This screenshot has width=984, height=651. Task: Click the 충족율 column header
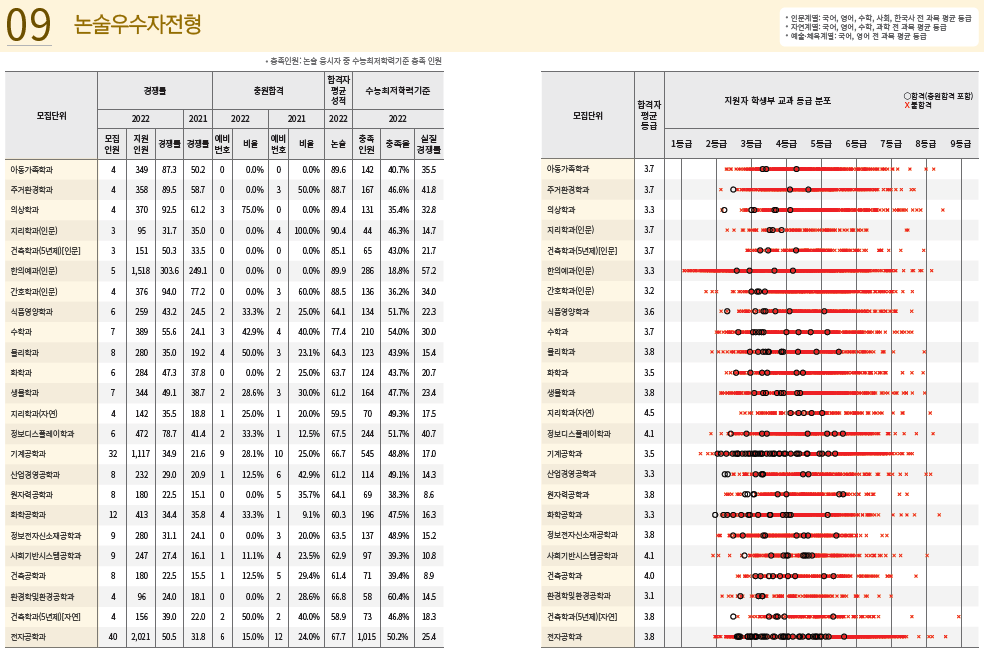[397, 144]
